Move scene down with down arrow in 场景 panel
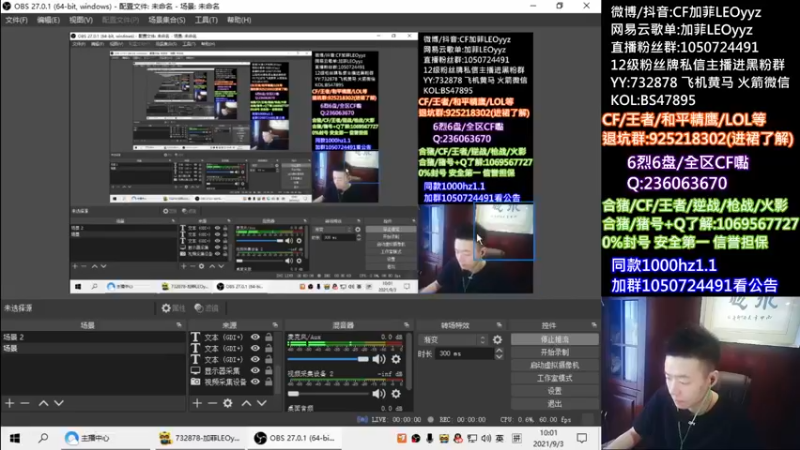800x450 pixels. click(59, 403)
